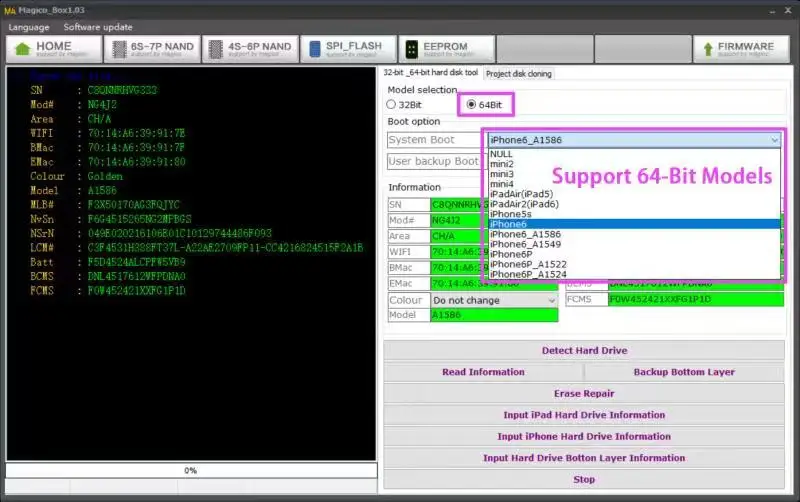Click the Stop button
Image resolution: width=800 pixels, height=502 pixels.
(x=584, y=480)
